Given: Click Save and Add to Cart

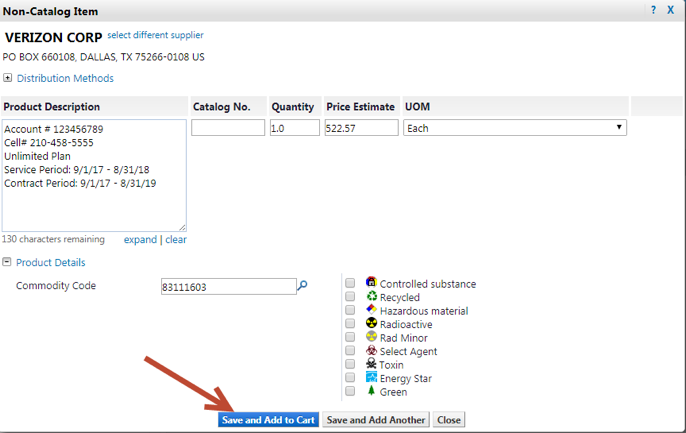Looking at the screenshot, I should (x=268, y=420).
